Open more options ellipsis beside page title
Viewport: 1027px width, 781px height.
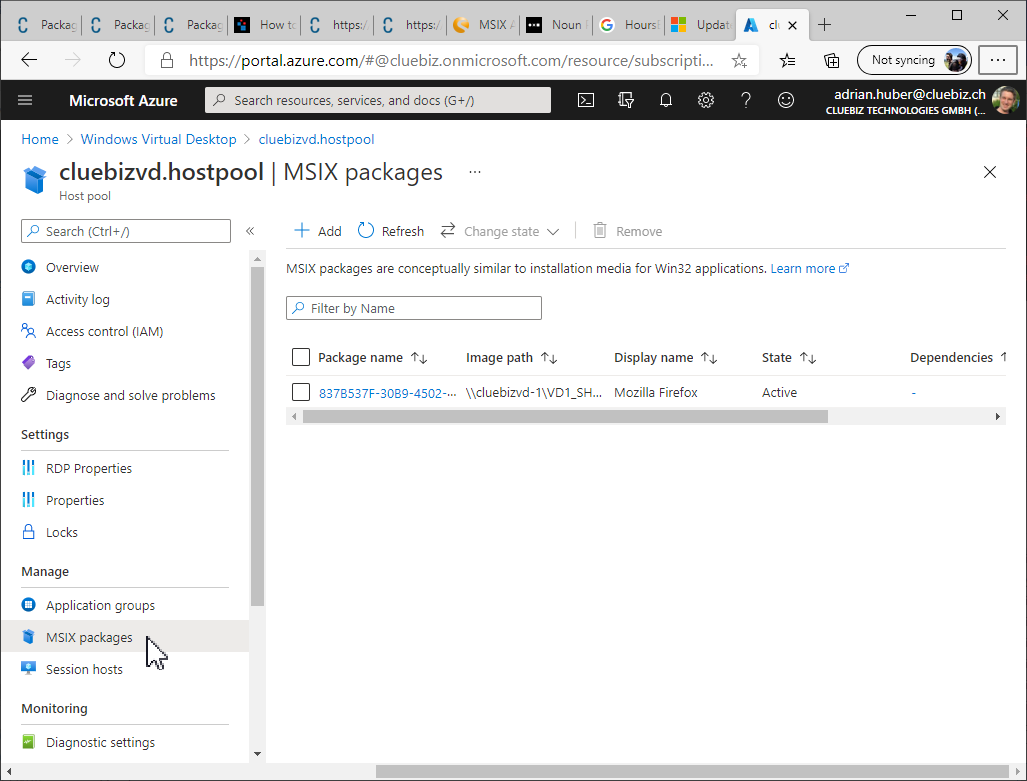point(475,172)
